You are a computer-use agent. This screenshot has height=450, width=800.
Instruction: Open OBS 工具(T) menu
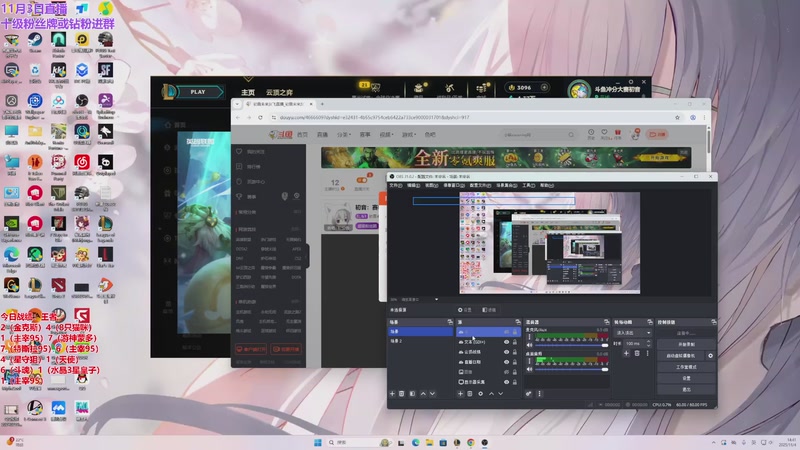coord(529,186)
